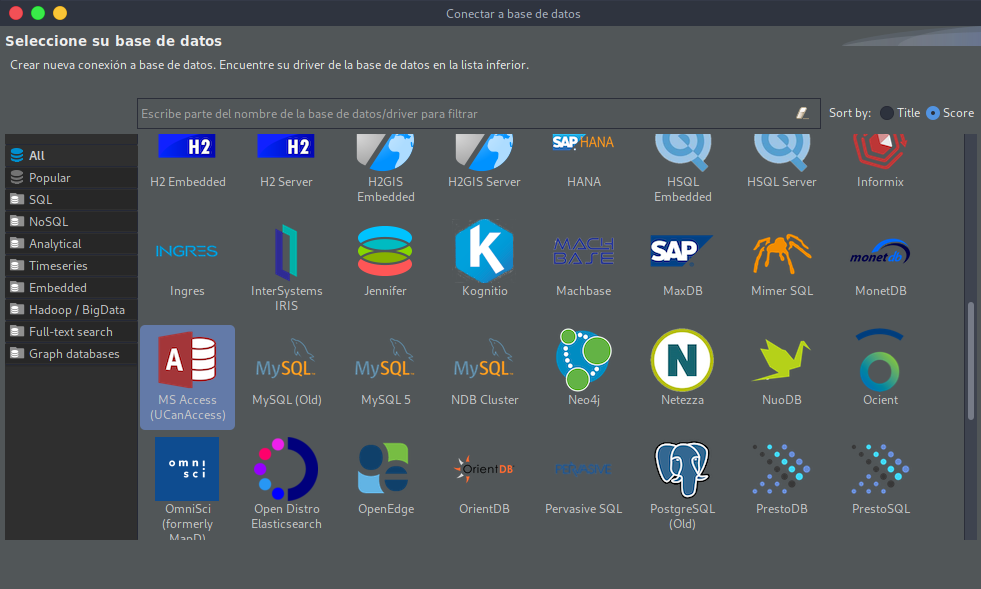Select Hadoop / BigData category
The width and height of the screenshot is (981, 589).
click(71, 310)
